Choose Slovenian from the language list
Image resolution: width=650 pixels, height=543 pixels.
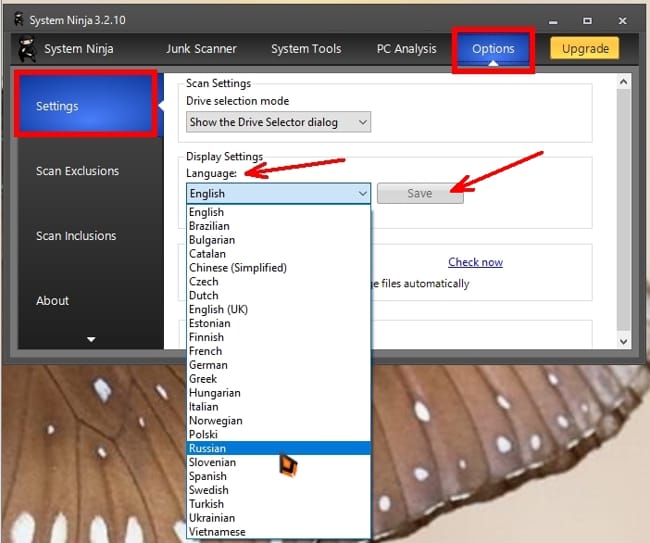point(278,462)
